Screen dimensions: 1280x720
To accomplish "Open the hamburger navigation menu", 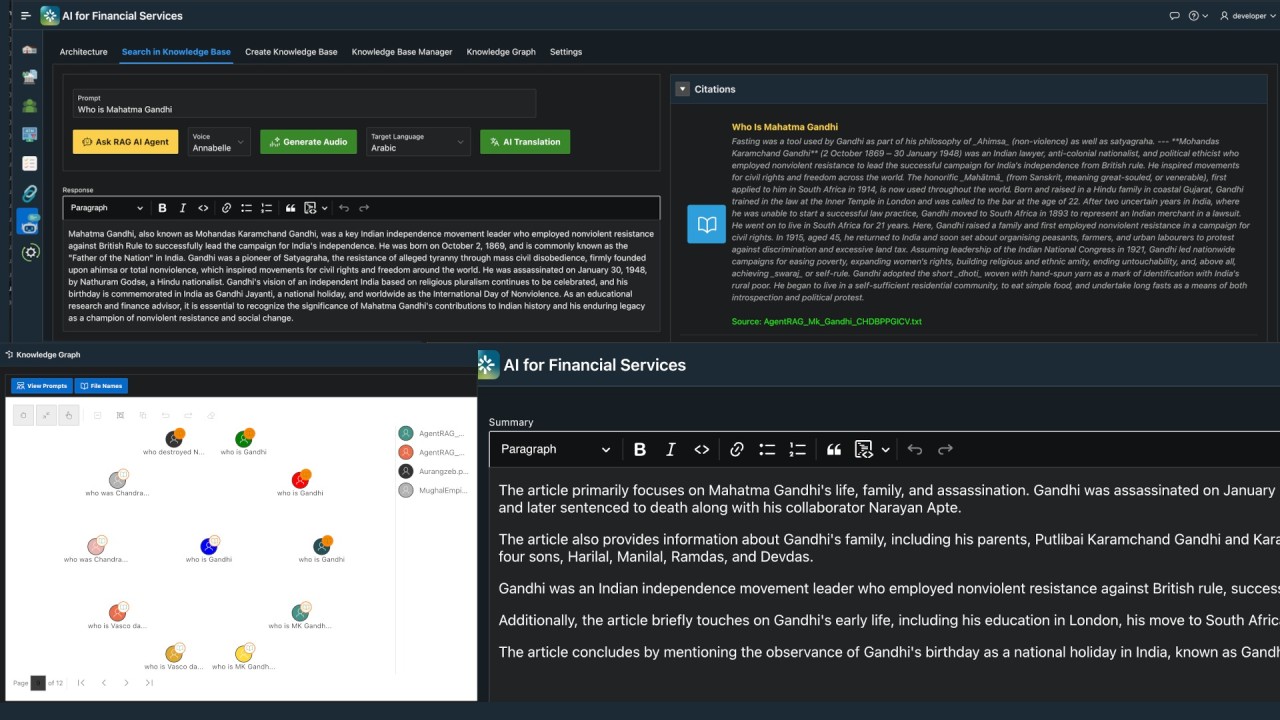I will pos(26,16).
